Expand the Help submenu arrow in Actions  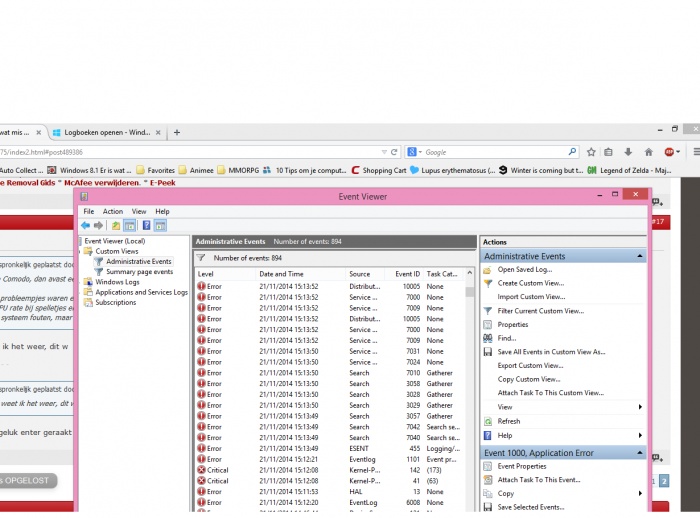click(640, 435)
